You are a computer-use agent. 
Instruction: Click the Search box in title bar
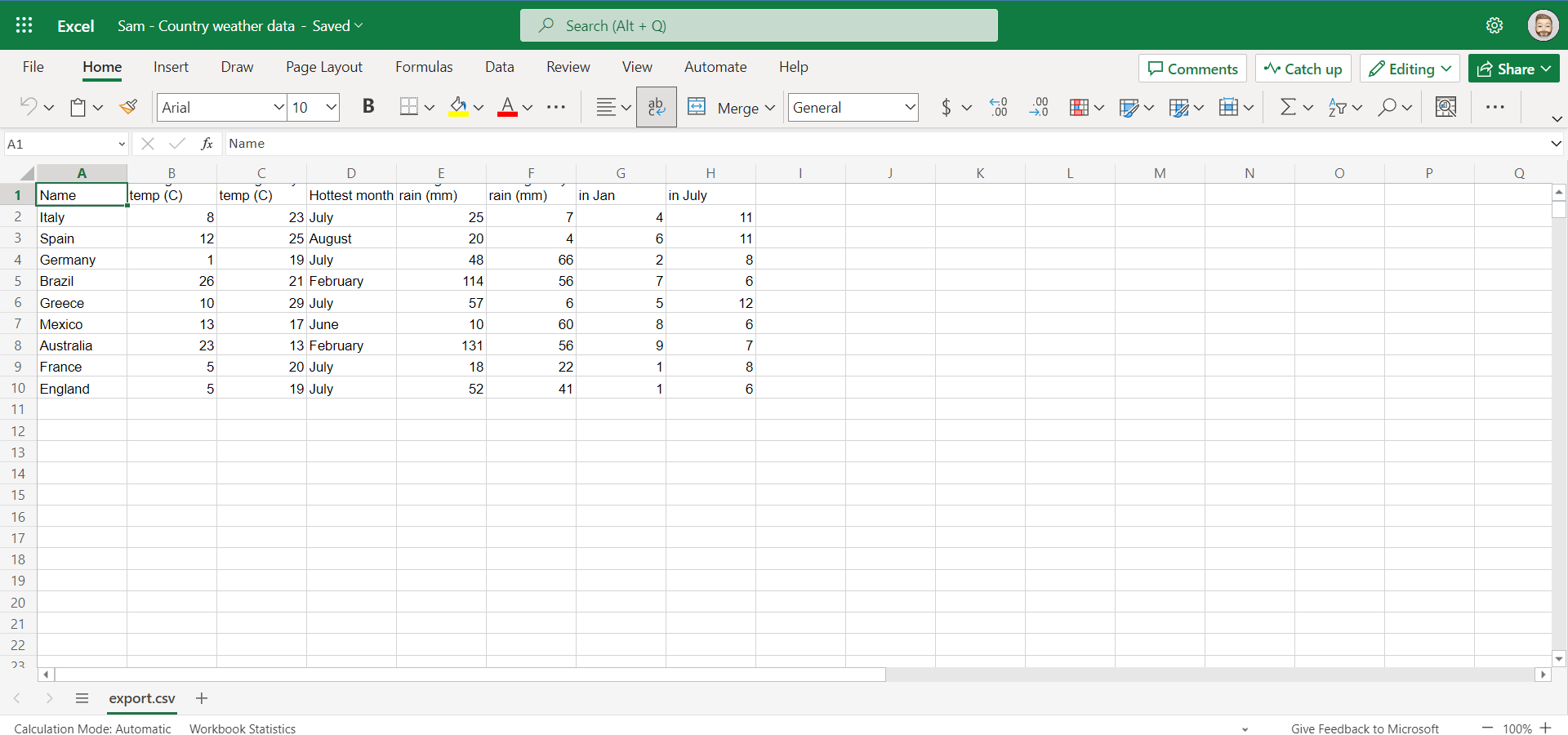click(x=759, y=25)
